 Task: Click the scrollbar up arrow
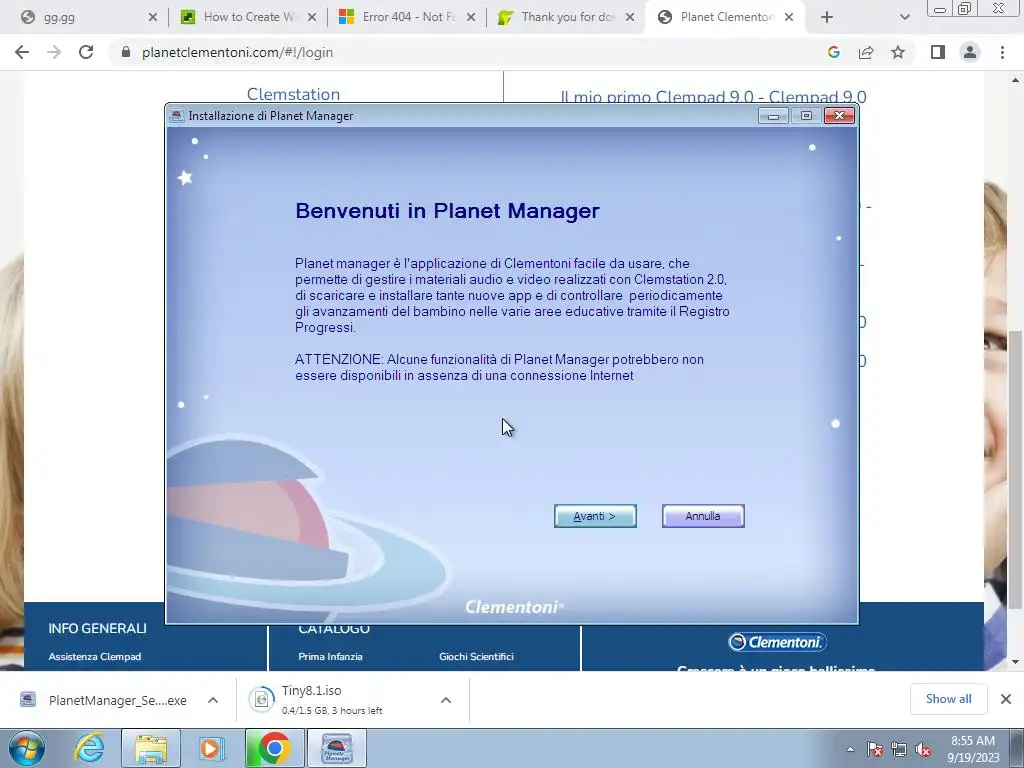tap(1014, 80)
